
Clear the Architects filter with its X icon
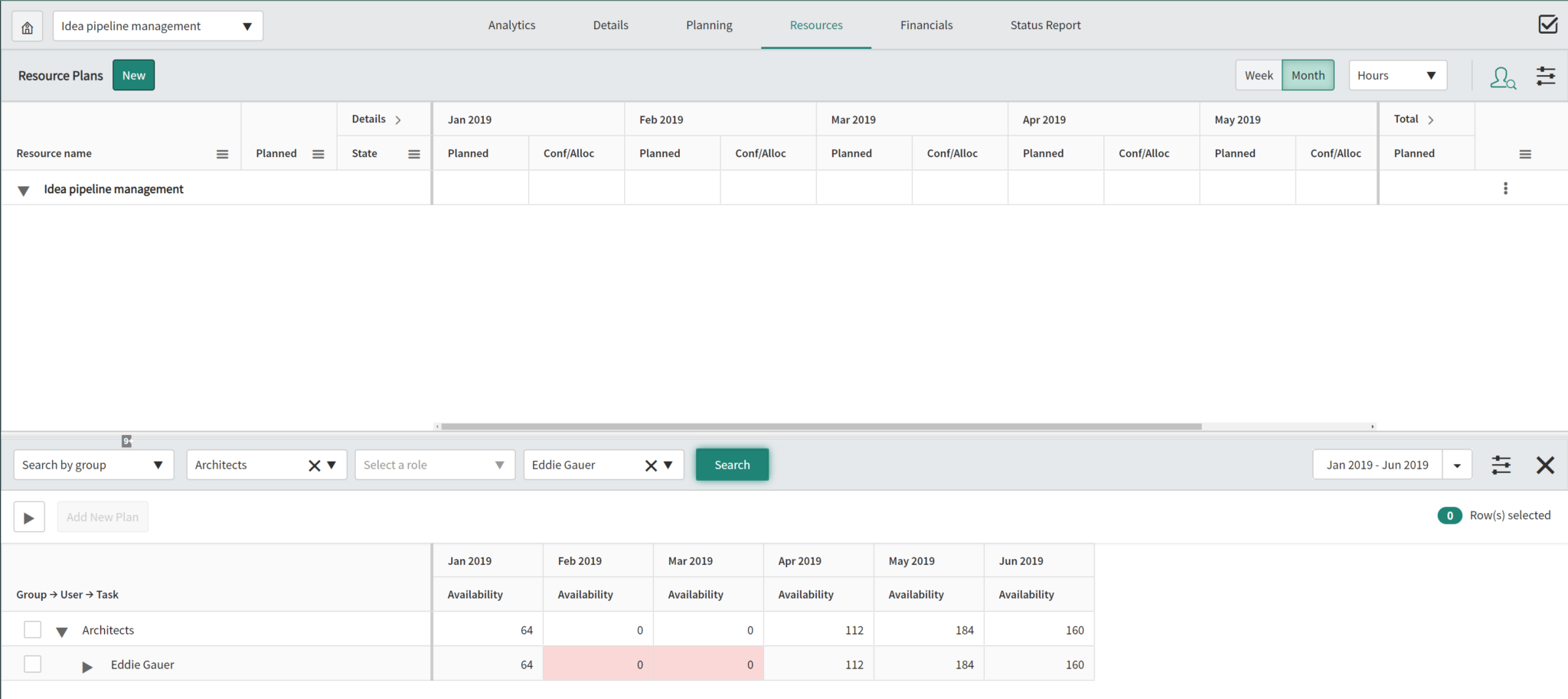312,465
